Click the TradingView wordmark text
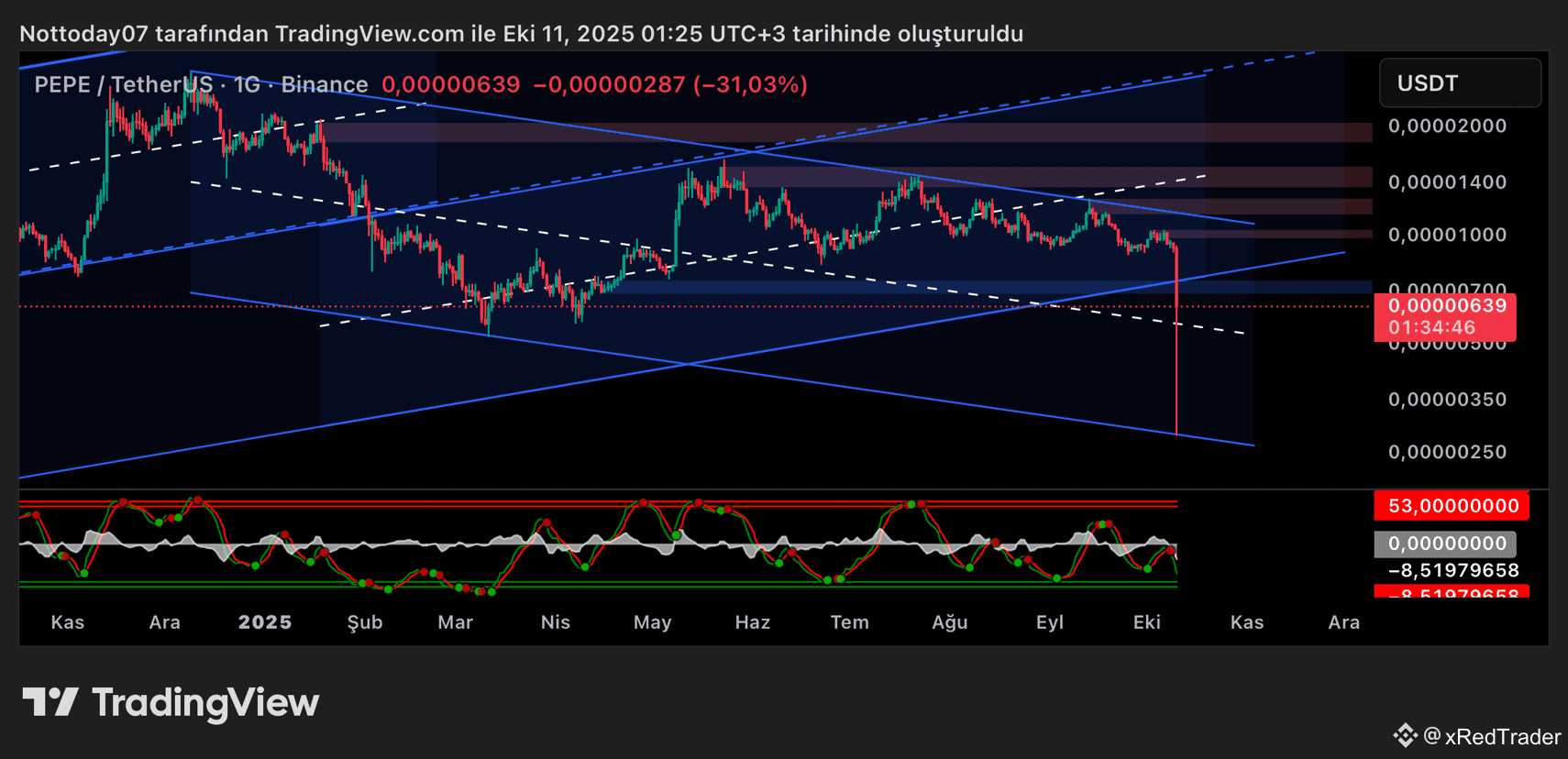Viewport: 1568px width, 759px height. [x=205, y=702]
